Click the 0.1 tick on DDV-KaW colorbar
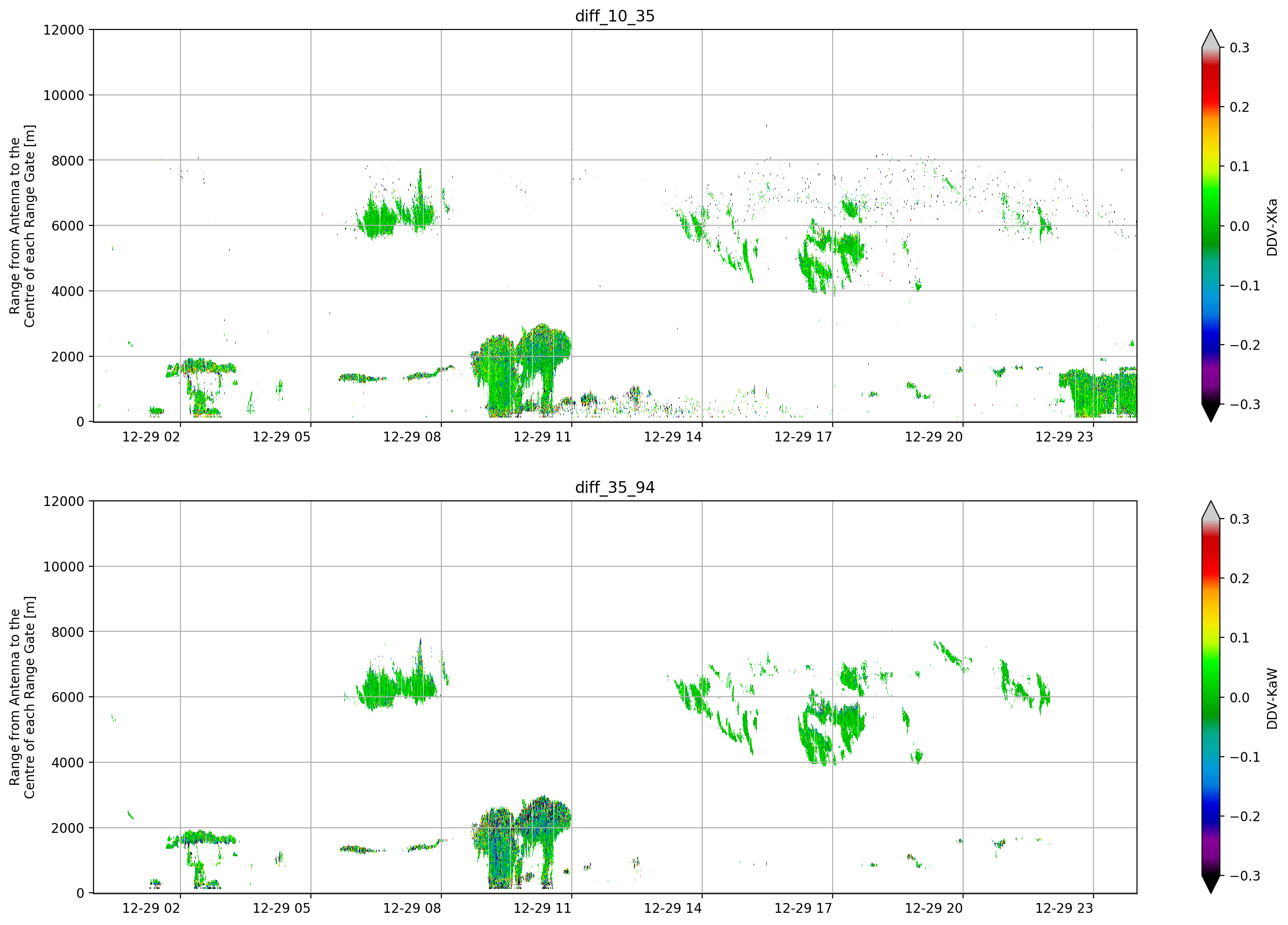 [x=1240, y=638]
